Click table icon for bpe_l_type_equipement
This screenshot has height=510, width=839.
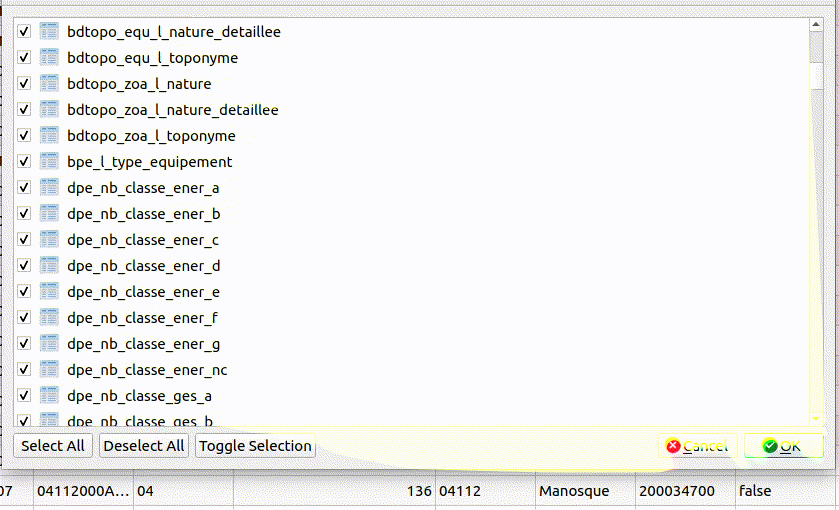(x=49, y=162)
